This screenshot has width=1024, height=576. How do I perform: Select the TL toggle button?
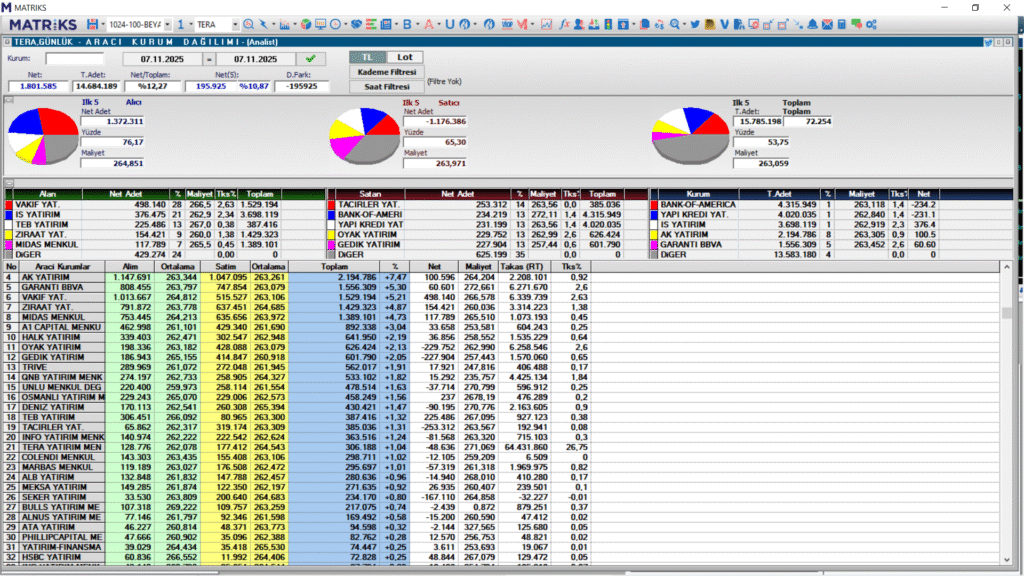[x=367, y=57]
